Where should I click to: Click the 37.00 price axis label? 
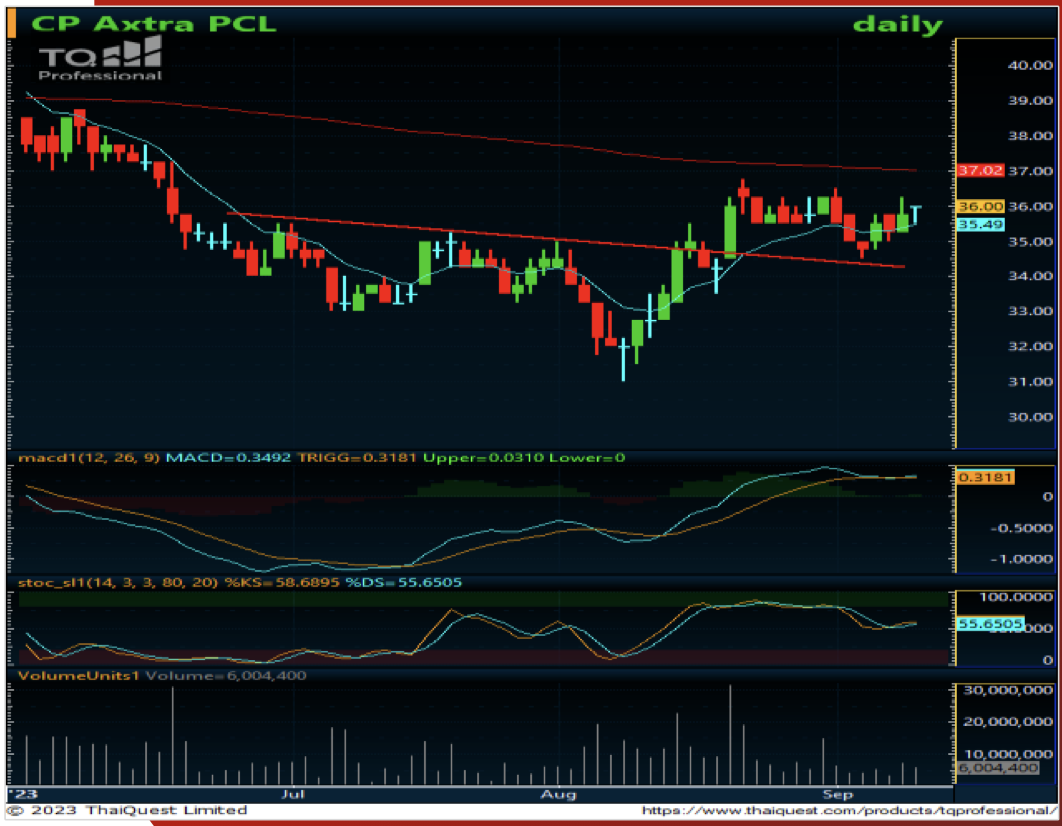[x=1030, y=171]
